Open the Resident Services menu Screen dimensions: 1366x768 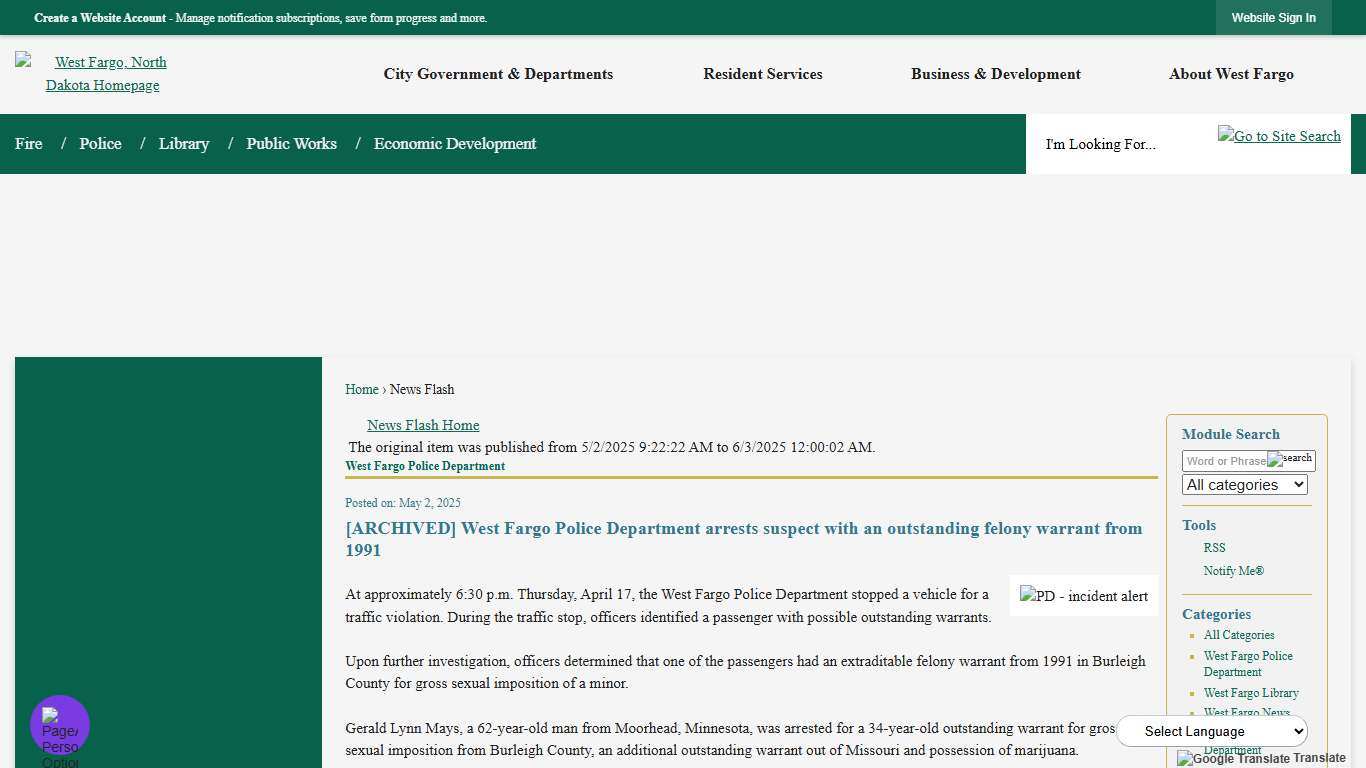[762, 74]
